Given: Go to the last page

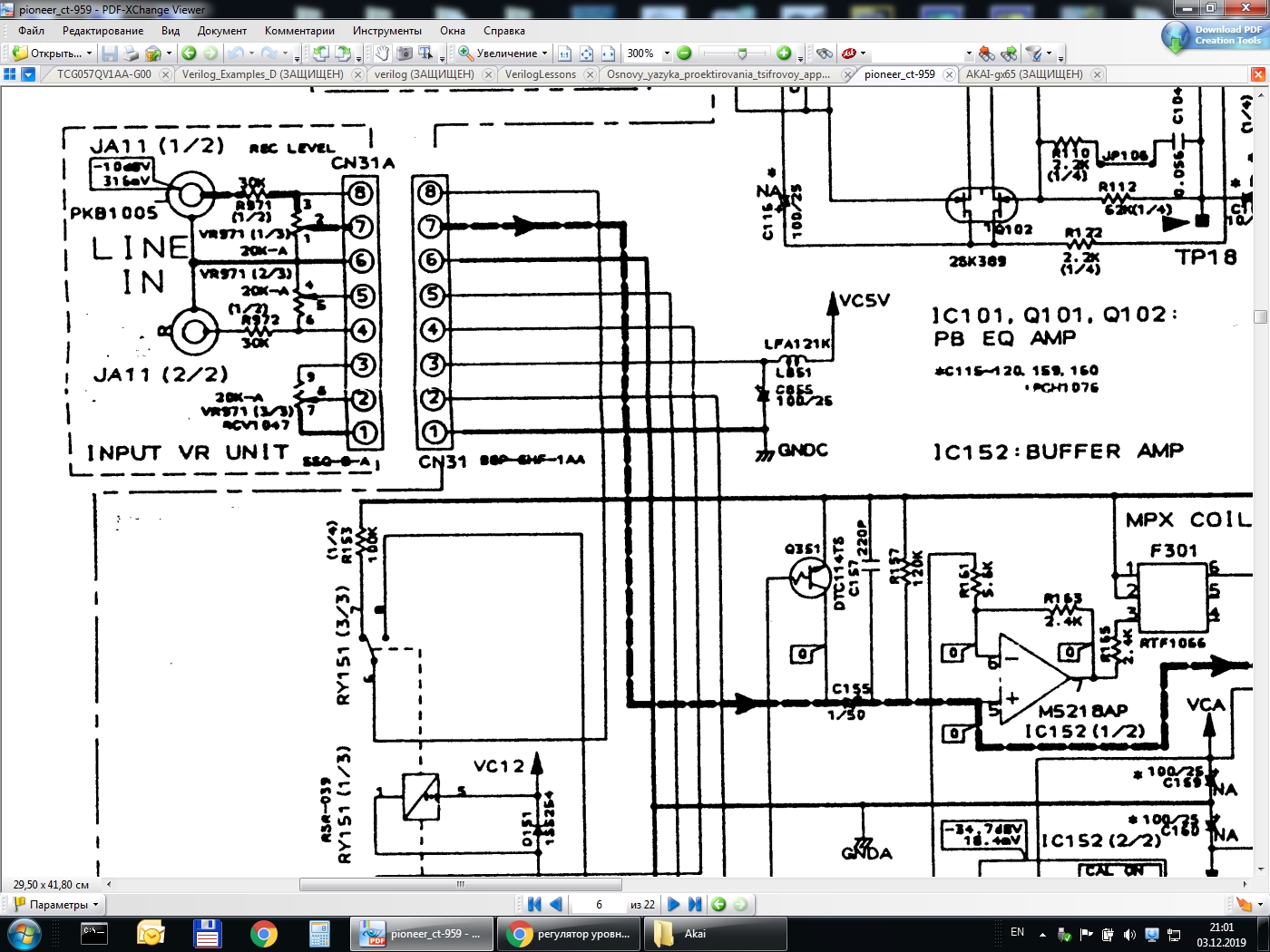Looking at the screenshot, I should click(695, 904).
